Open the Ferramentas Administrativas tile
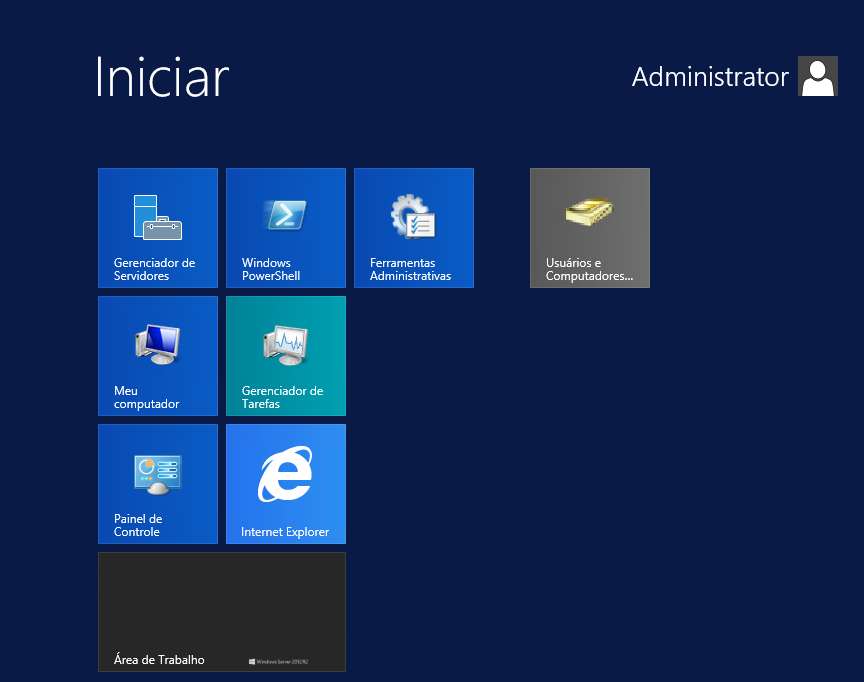 pyautogui.click(x=414, y=228)
